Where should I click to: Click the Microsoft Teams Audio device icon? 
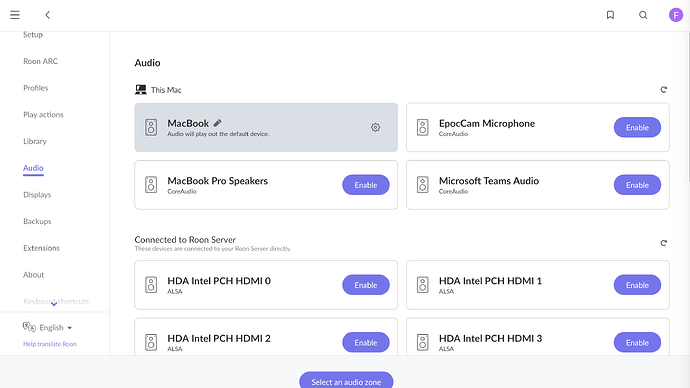[x=422, y=185]
